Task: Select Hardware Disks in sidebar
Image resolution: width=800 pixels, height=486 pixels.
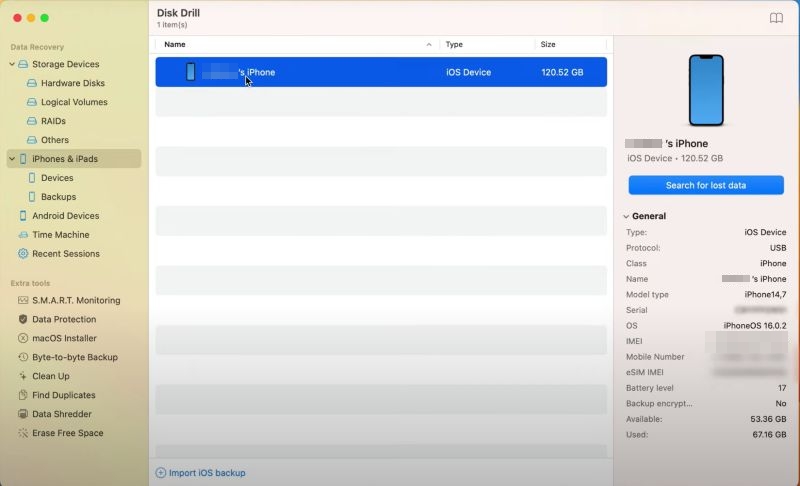Action: (72, 83)
